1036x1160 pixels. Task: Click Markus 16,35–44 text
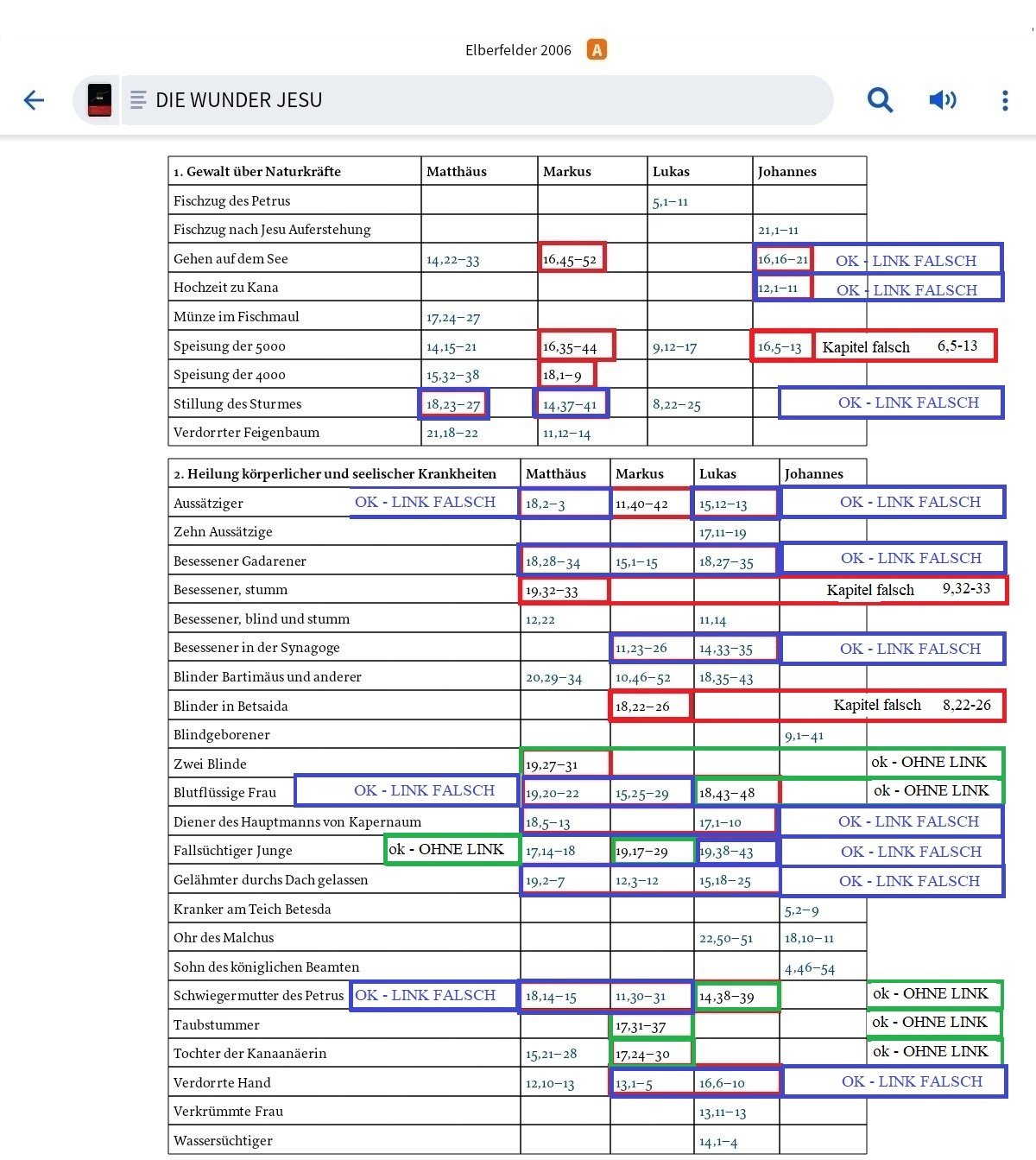(569, 347)
